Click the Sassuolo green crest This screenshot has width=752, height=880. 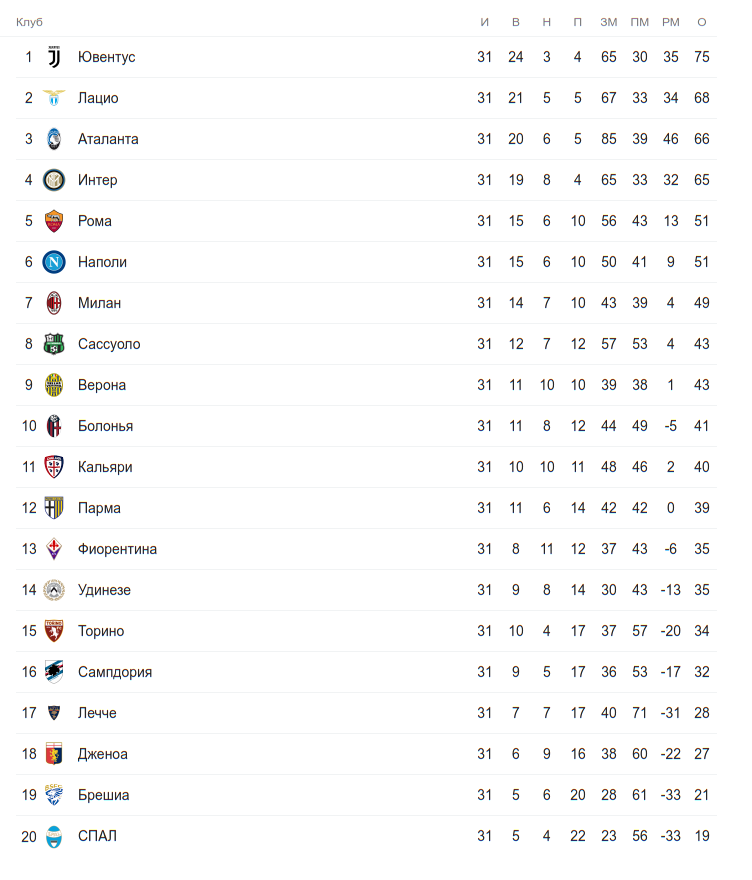tap(54, 344)
